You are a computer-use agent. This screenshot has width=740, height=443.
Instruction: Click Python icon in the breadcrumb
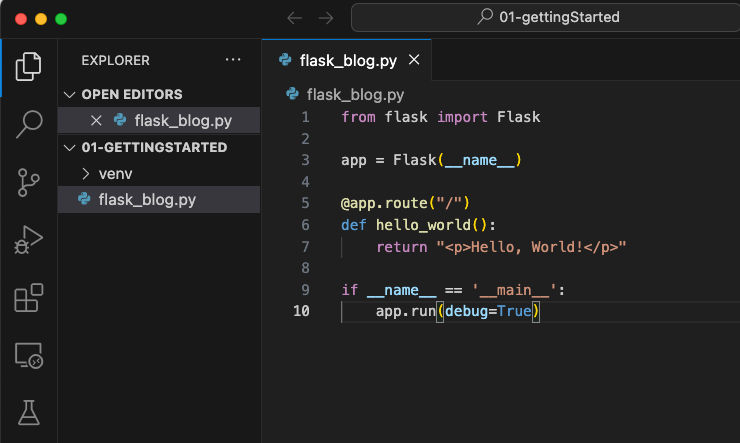coord(292,94)
